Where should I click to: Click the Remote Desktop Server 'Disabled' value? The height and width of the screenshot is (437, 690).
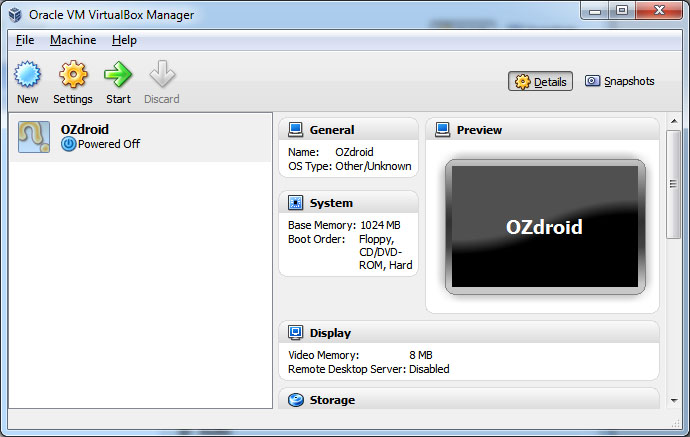coord(429,369)
